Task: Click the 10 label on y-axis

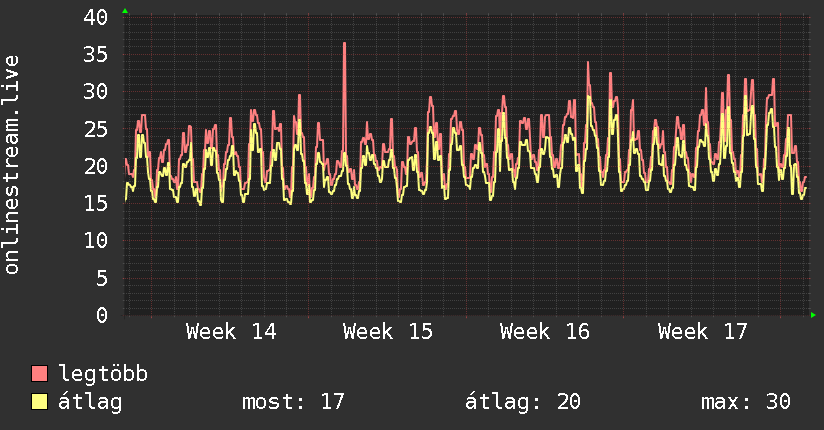Action: click(96, 241)
